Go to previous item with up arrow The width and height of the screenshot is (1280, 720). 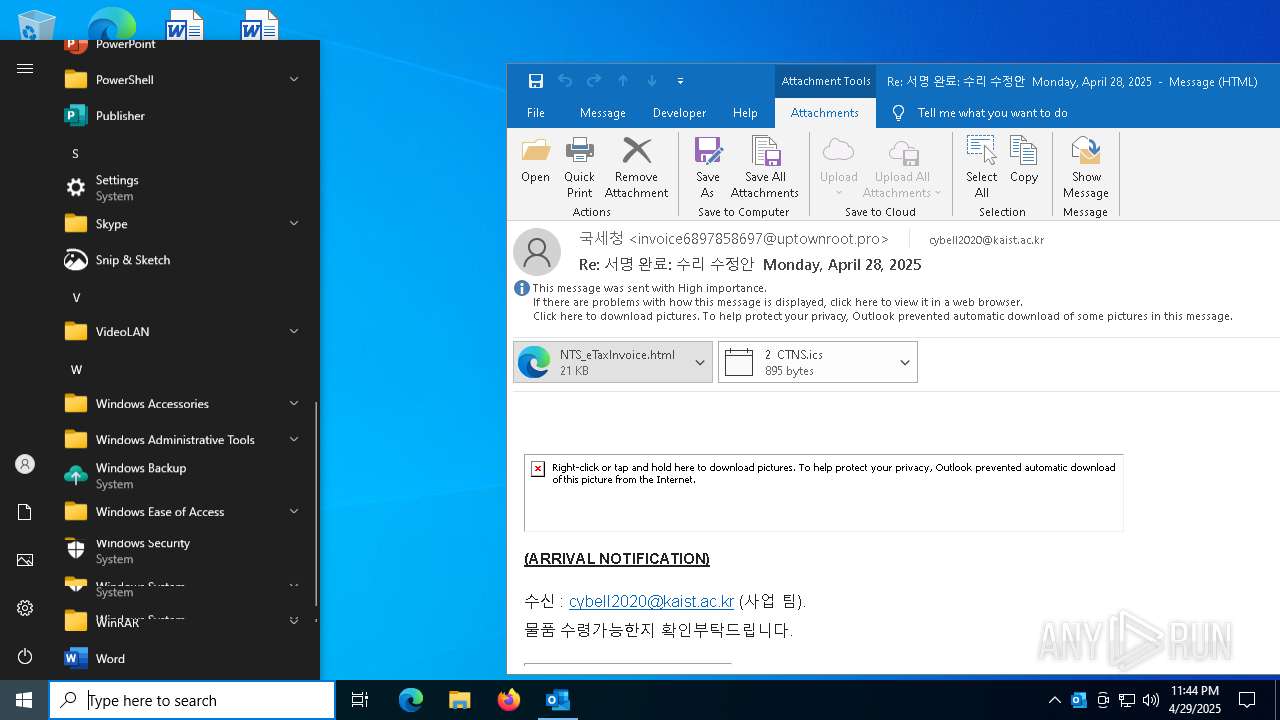[x=623, y=81]
